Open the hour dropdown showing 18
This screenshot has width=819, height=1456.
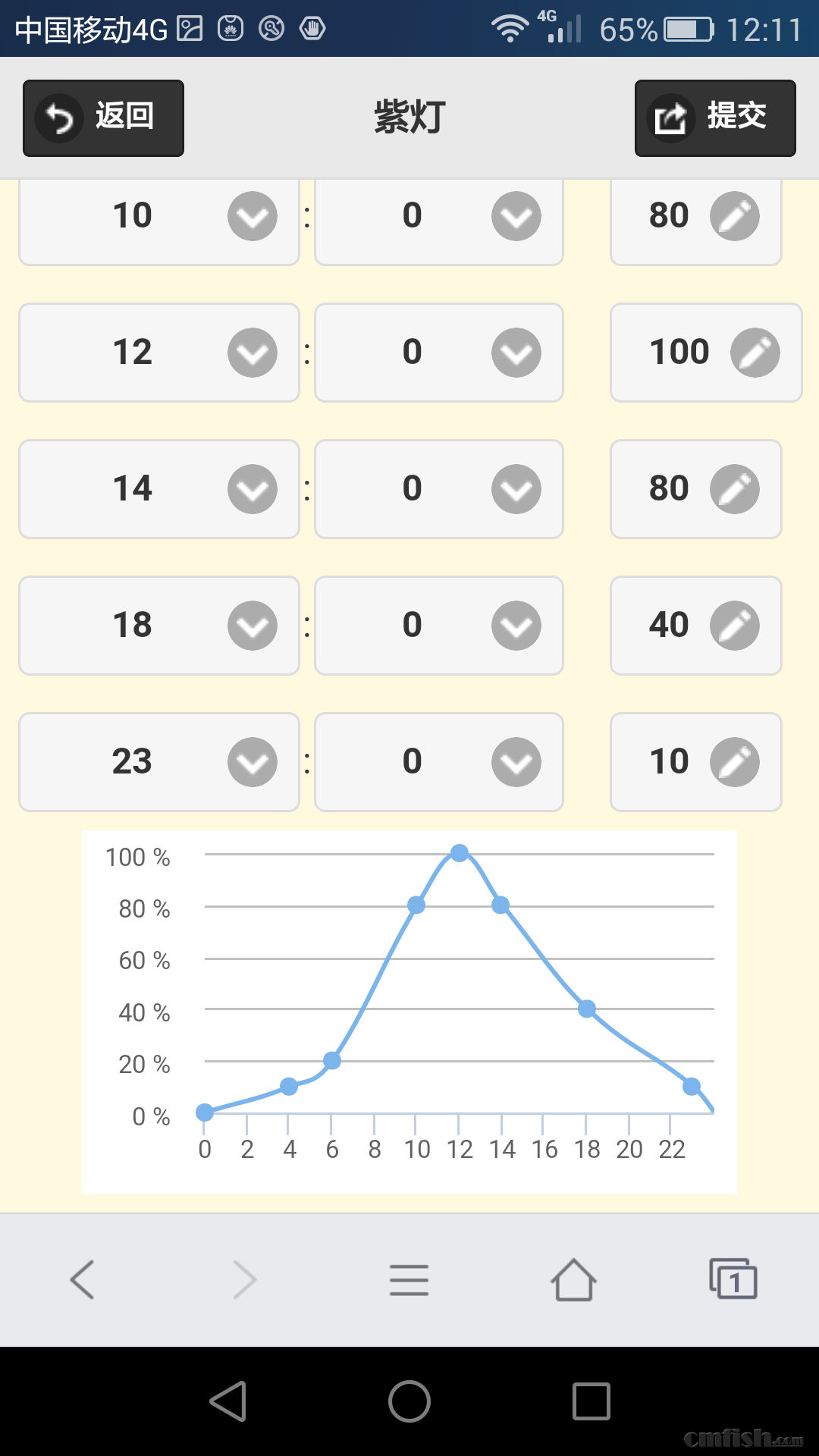coord(253,626)
